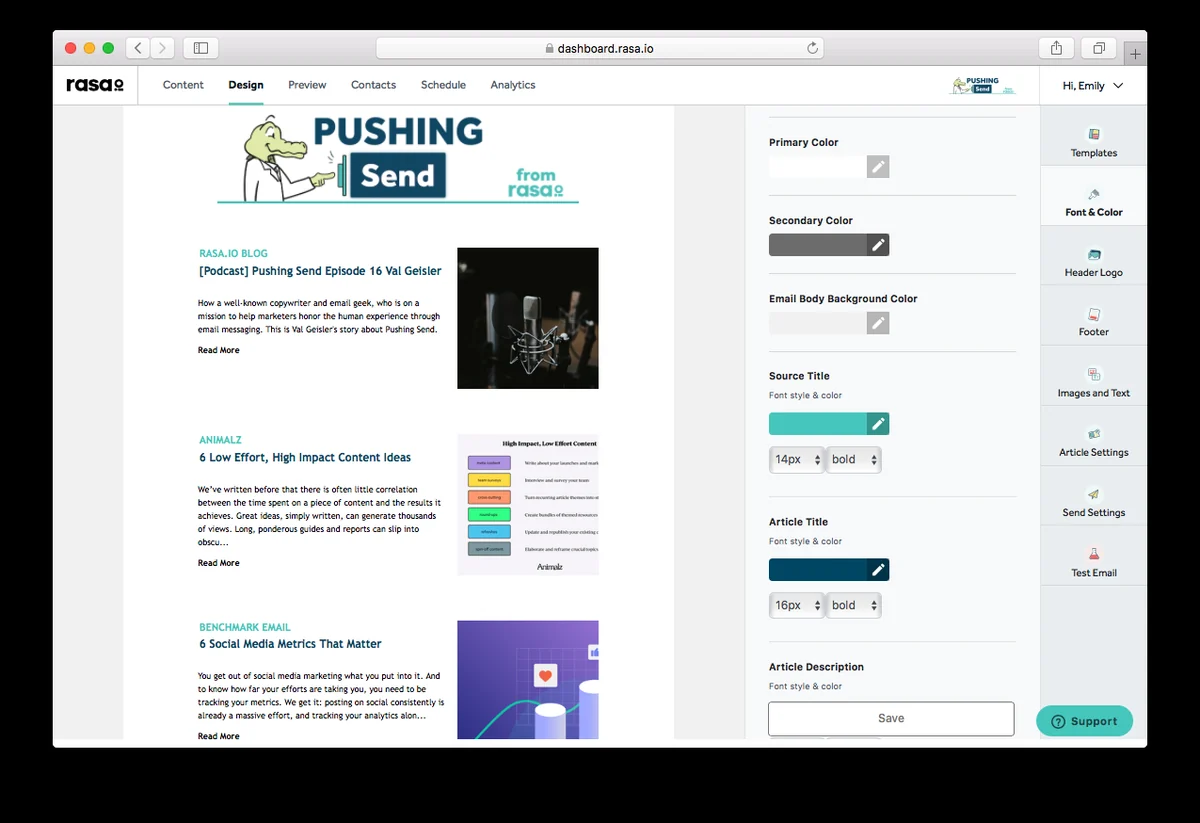Image resolution: width=1200 pixels, height=823 pixels.
Task: Open the Templates sidebar icon
Action: pyautogui.click(x=1094, y=134)
